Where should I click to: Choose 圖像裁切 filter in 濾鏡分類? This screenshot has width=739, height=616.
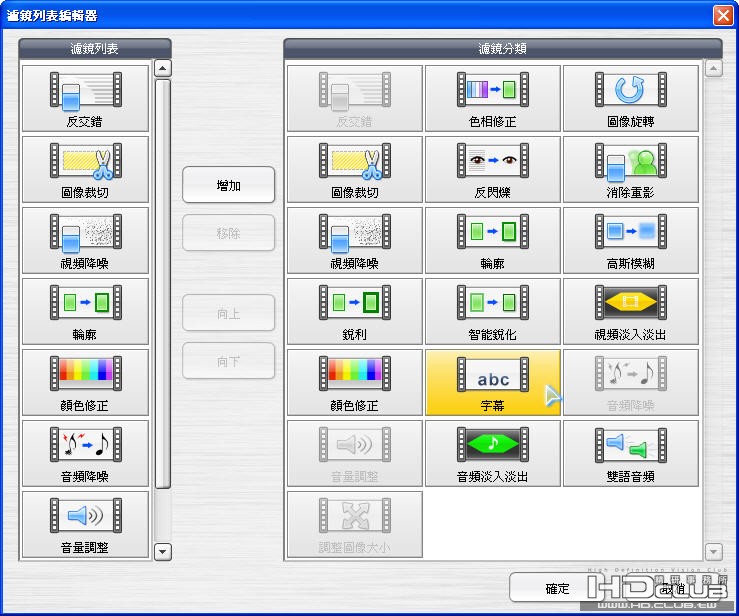coord(354,170)
